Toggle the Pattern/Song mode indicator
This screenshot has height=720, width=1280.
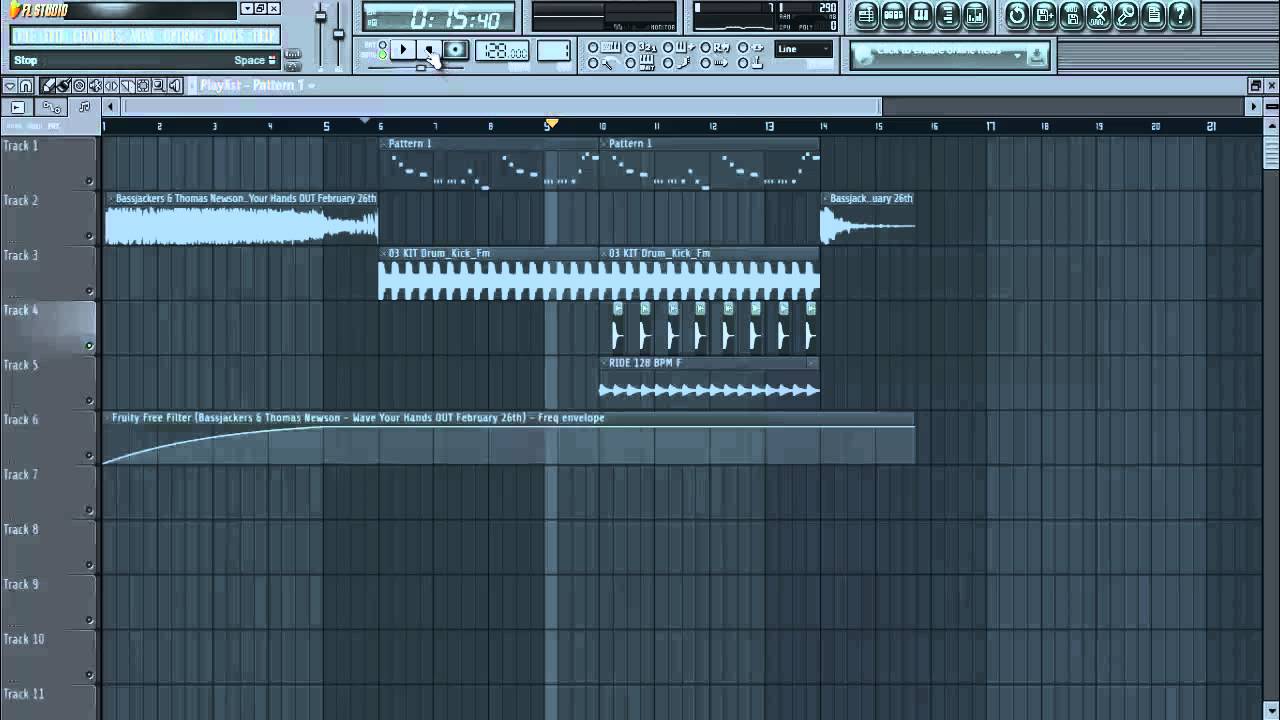coord(383,49)
